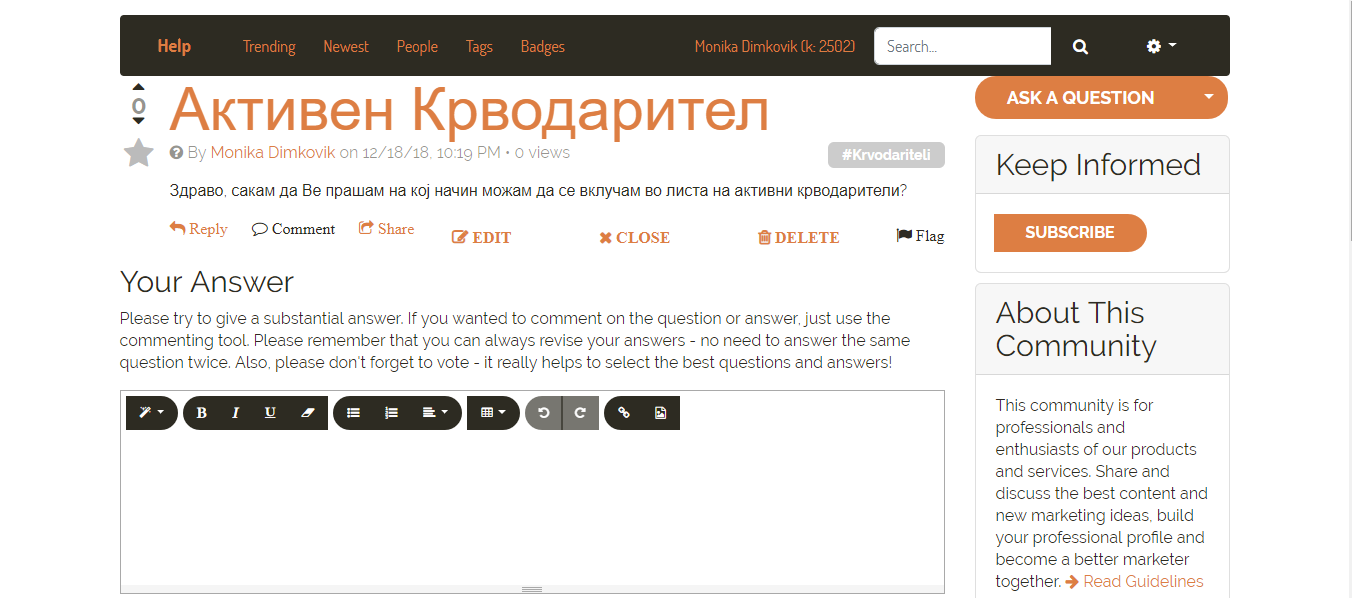Click into the Search input field
This screenshot has height=598, width=1352.
tap(962, 46)
